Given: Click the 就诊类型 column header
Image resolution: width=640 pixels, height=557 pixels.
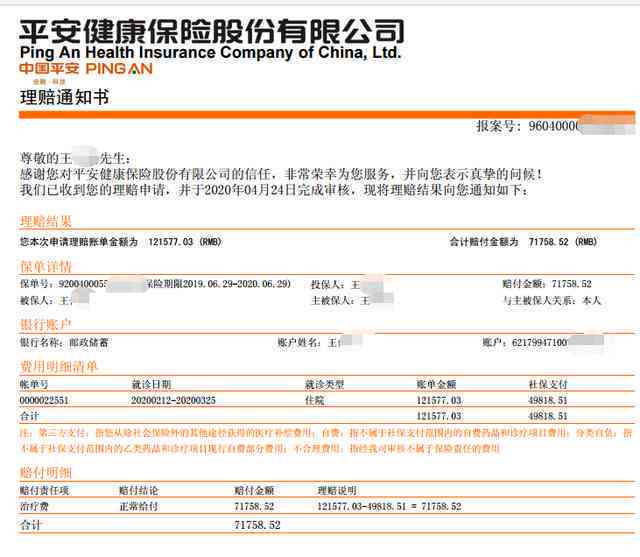Looking at the screenshot, I should (324, 384).
